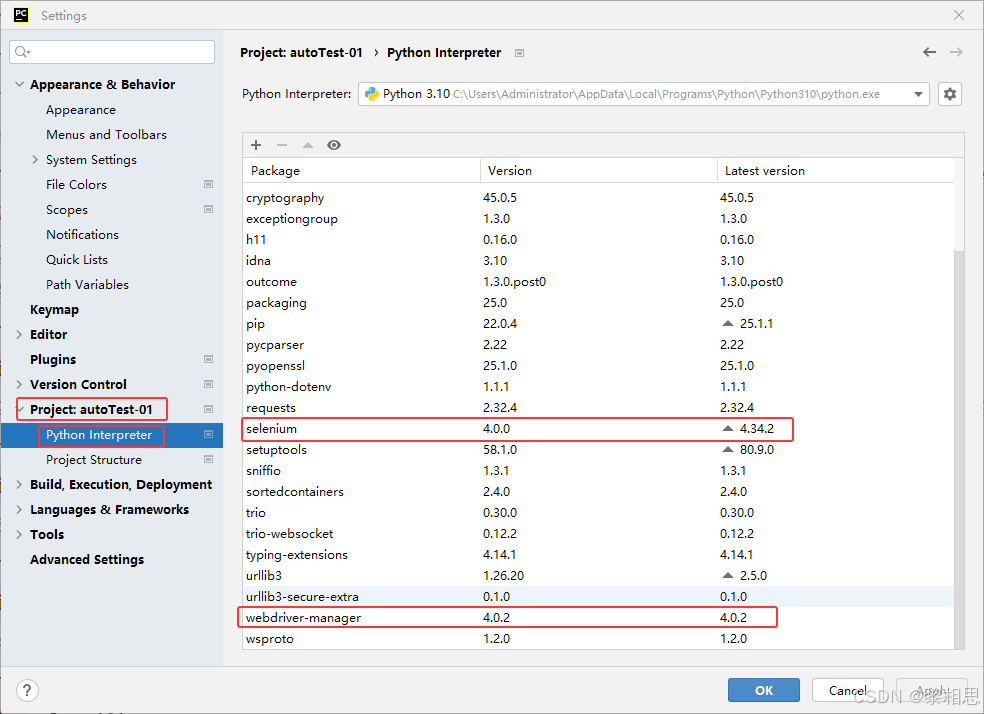Open the interpreter gear settings icon
The image size is (984, 714).
click(x=949, y=94)
